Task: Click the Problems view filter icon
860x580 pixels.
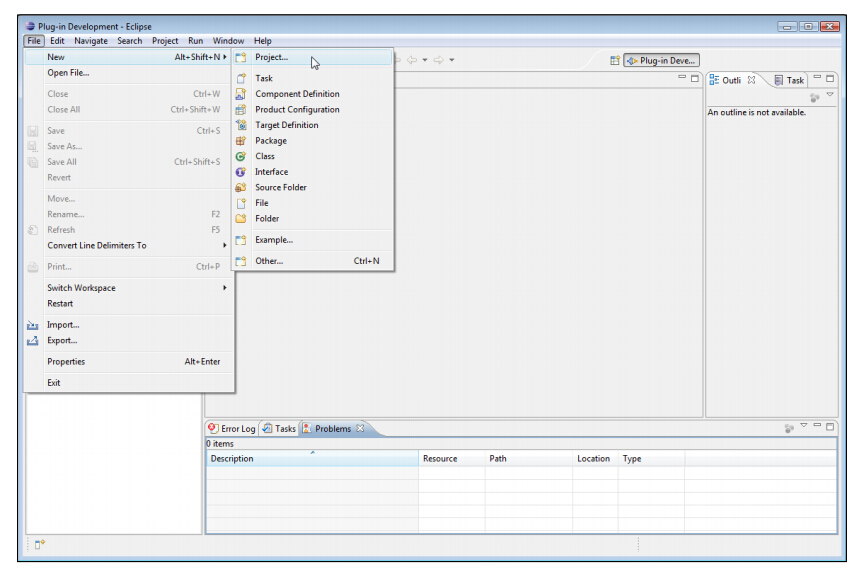Action: coord(789,428)
